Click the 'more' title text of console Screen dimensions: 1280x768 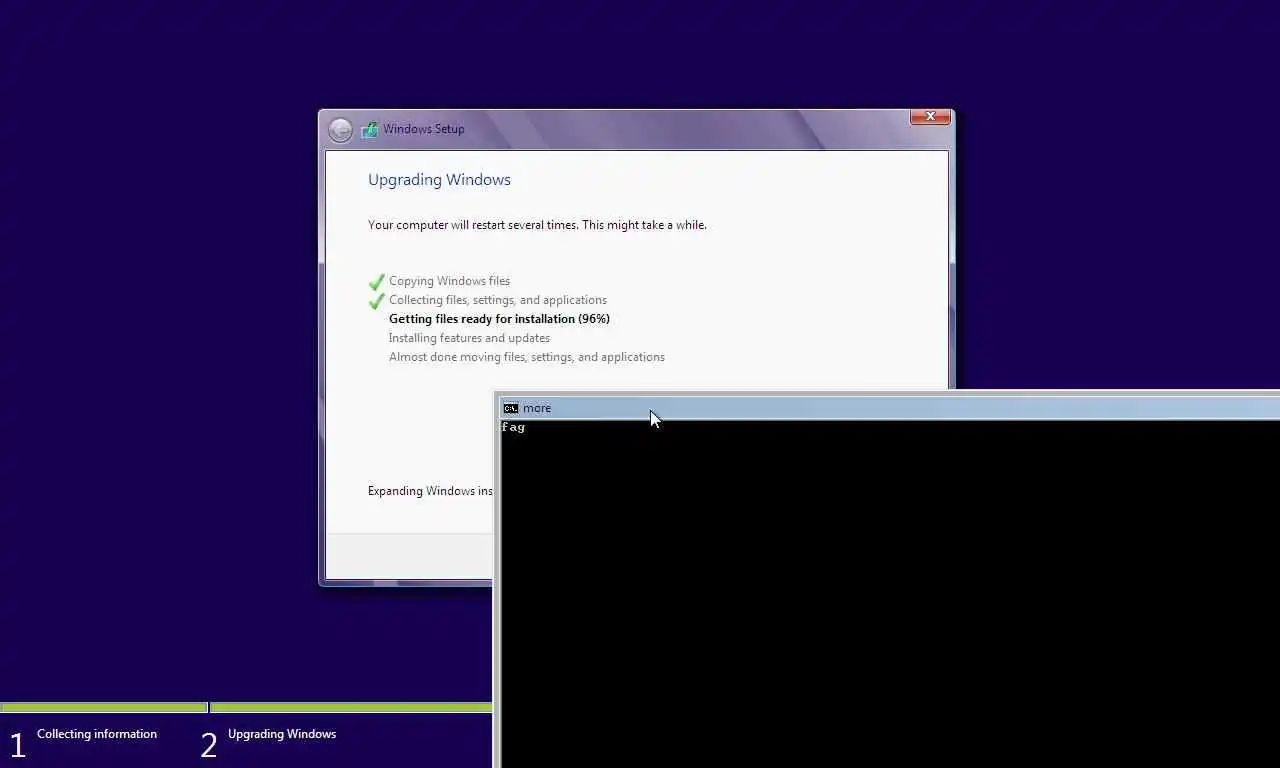tap(537, 408)
